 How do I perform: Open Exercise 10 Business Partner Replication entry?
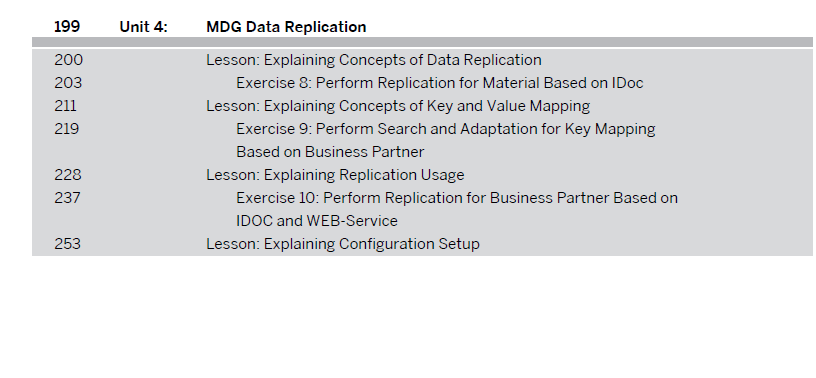click(x=457, y=198)
